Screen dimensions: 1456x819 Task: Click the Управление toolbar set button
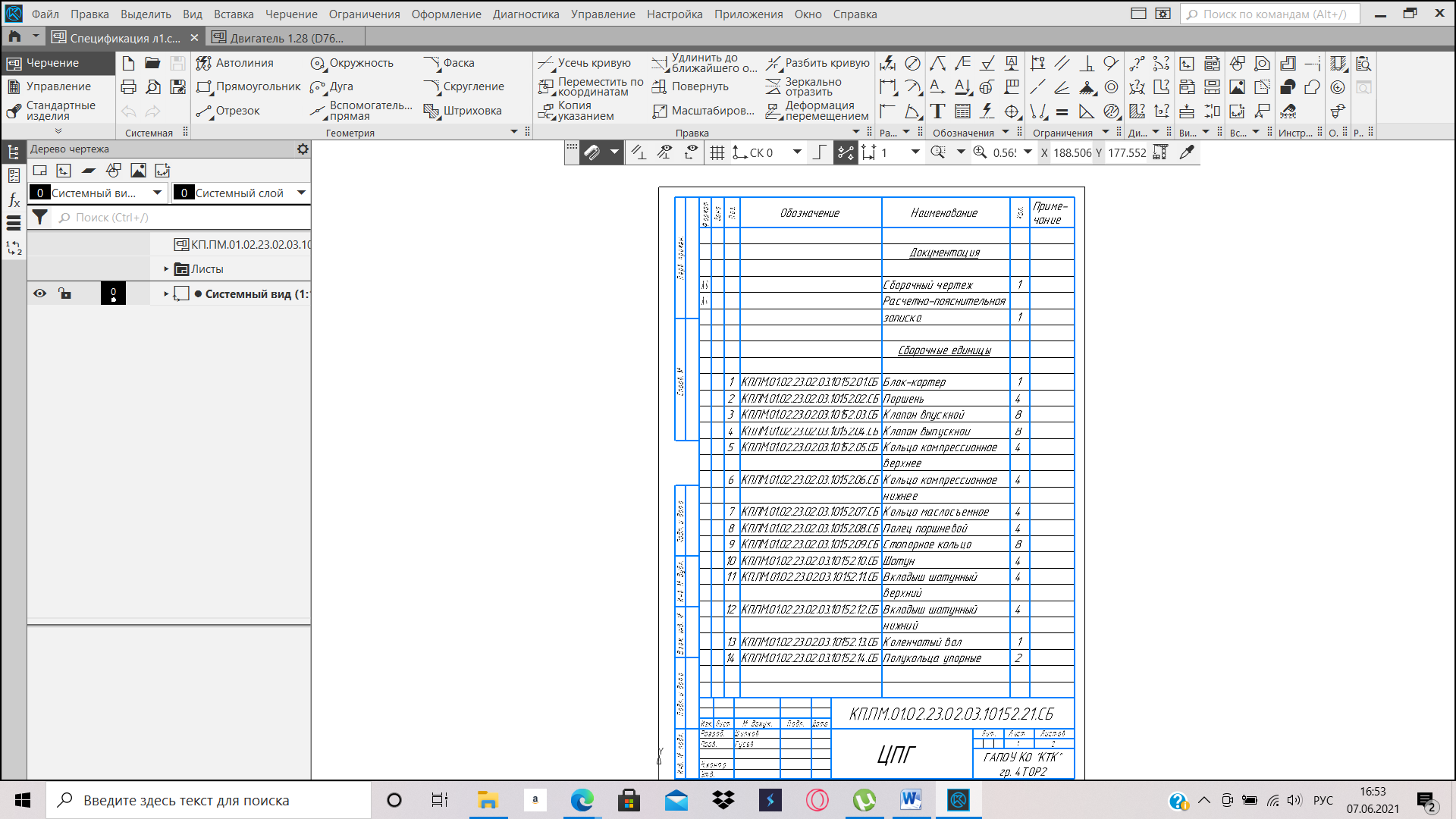pos(58,86)
